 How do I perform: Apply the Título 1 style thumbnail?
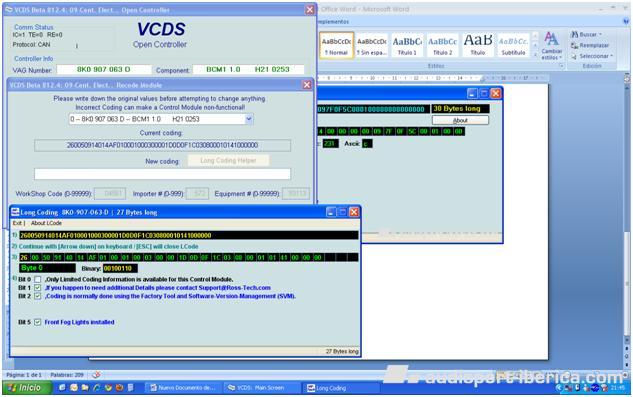click(x=407, y=45)
